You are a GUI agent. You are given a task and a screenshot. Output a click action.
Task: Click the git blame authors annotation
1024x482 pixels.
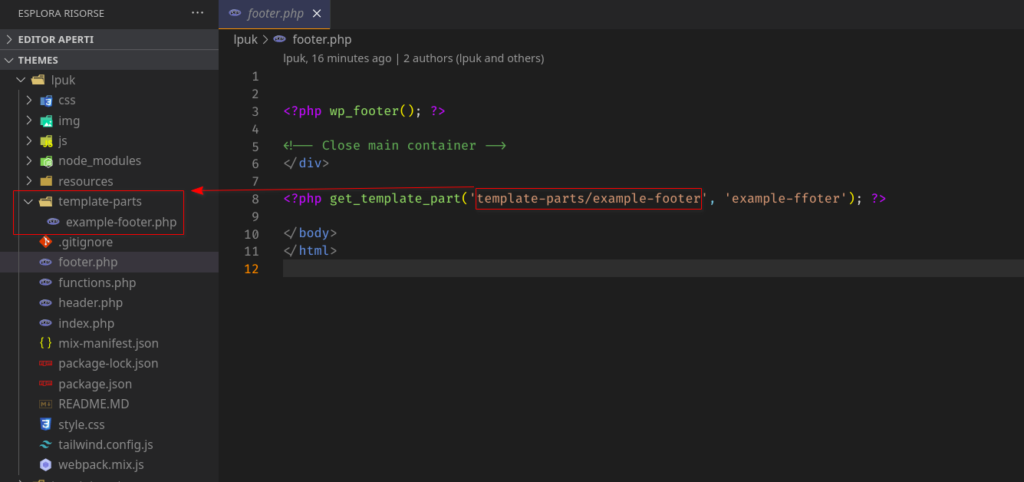pyautogui.click(x=413, y=59)
